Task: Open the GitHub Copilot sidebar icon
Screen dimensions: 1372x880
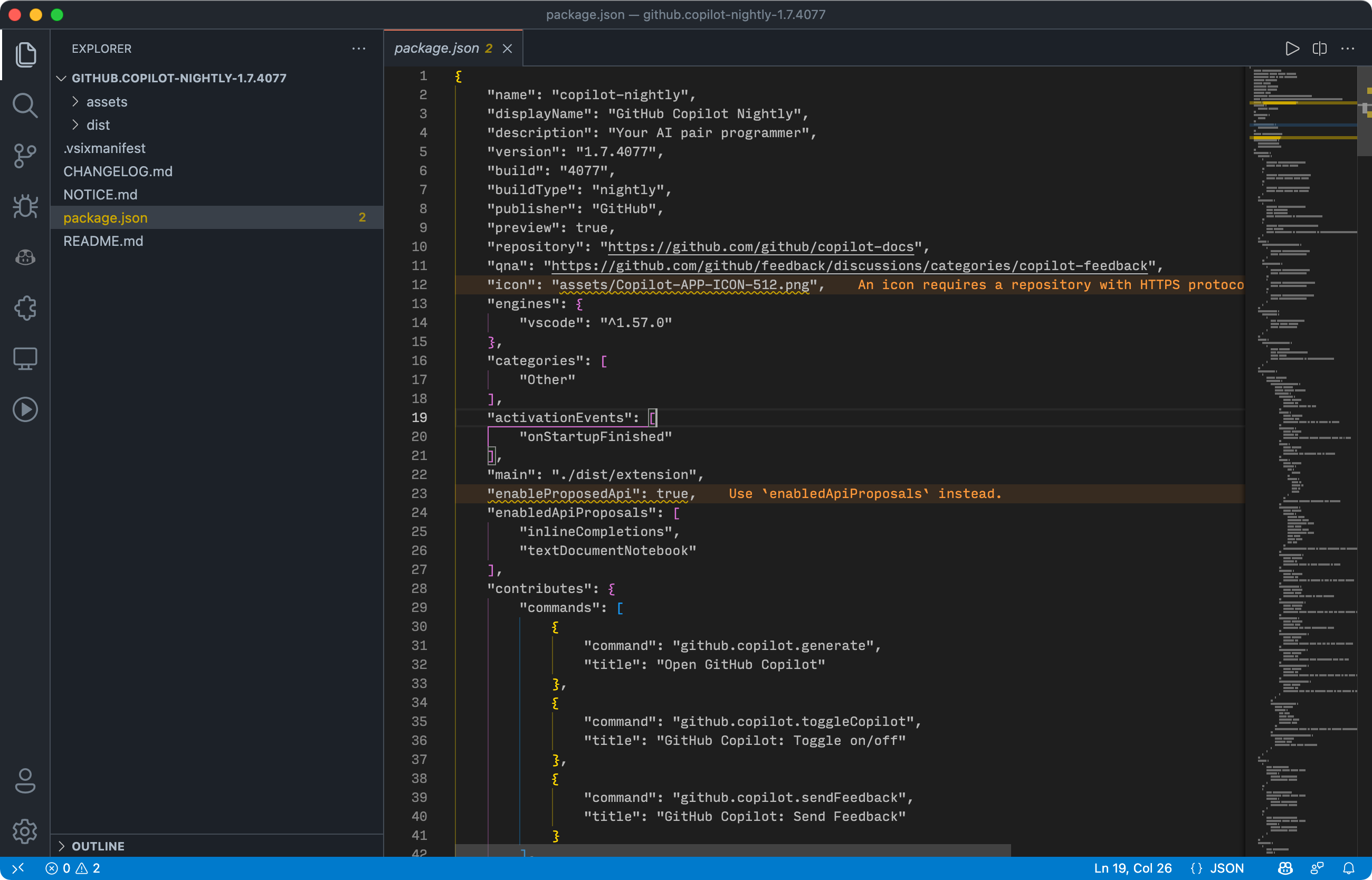Action: [25, 257]
